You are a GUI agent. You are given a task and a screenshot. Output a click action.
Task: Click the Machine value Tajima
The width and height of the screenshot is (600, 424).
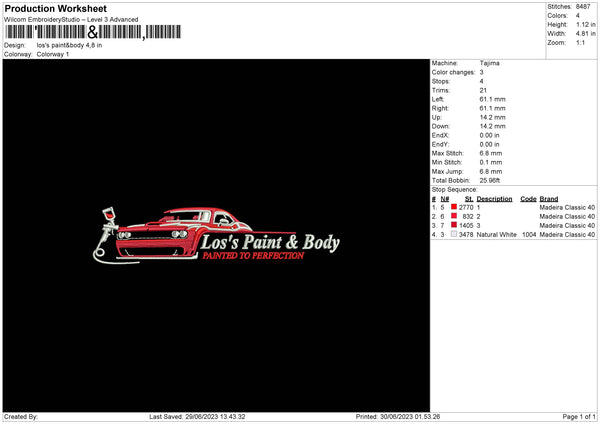[x=489, y=63]
